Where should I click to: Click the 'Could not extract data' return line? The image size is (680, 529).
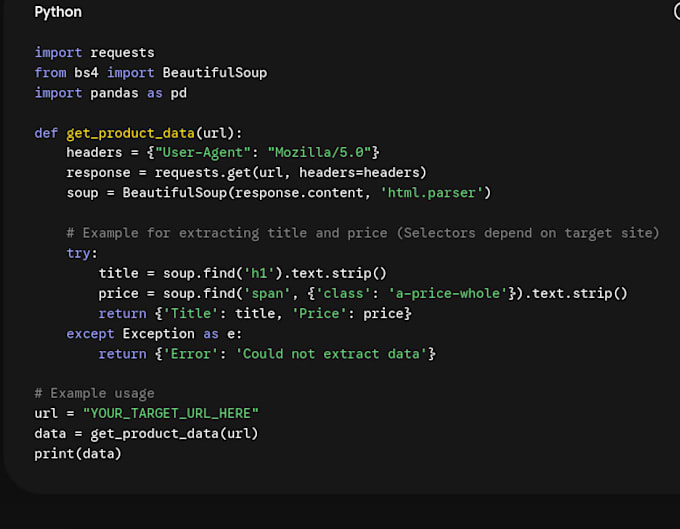pos(267,354)
